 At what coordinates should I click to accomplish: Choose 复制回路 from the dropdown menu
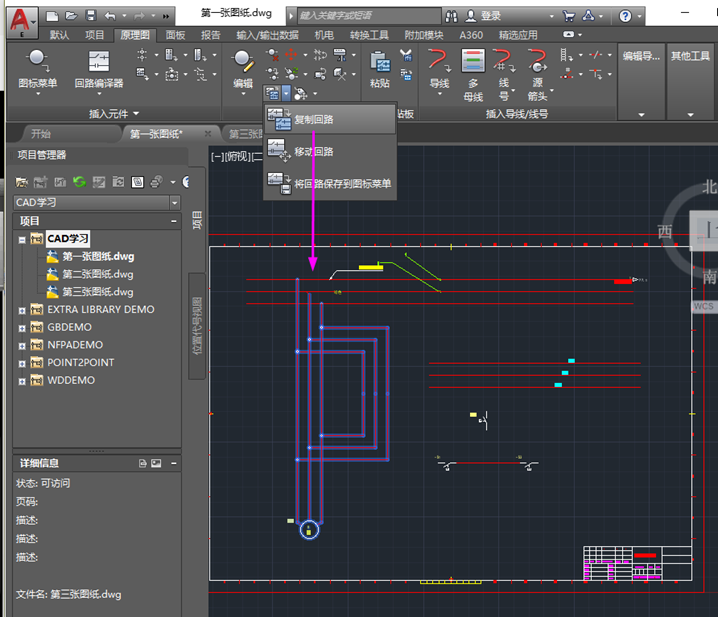[314, 120]
